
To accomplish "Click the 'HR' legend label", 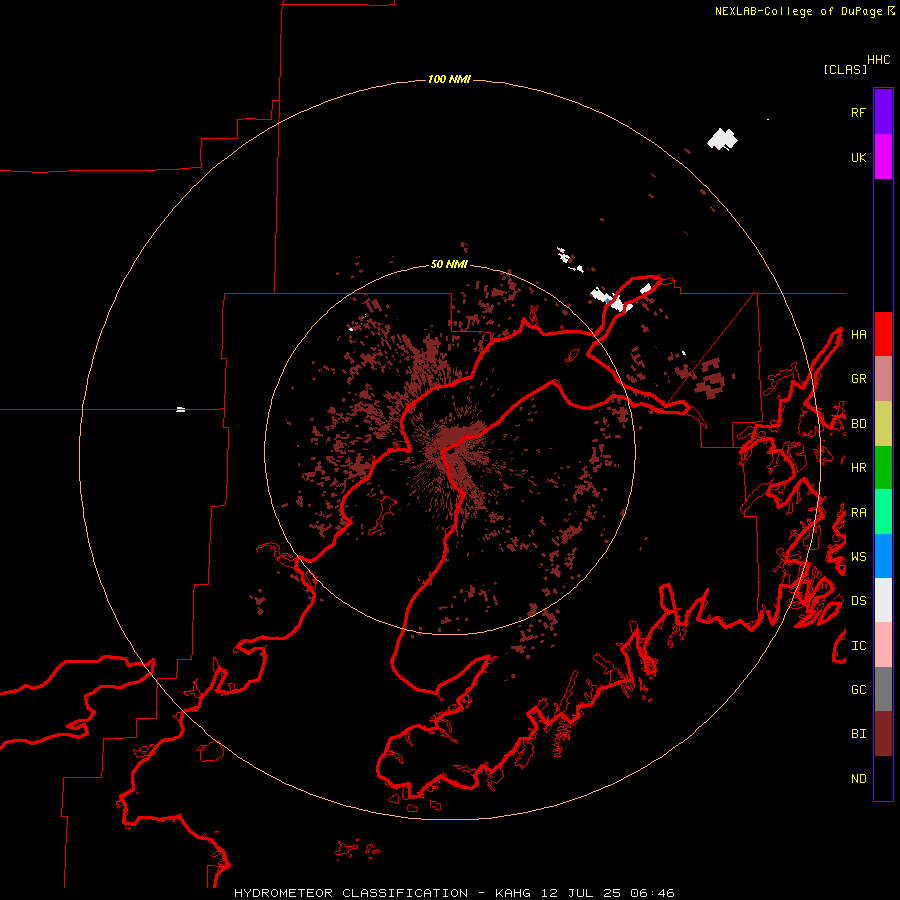I will (858, 467).
